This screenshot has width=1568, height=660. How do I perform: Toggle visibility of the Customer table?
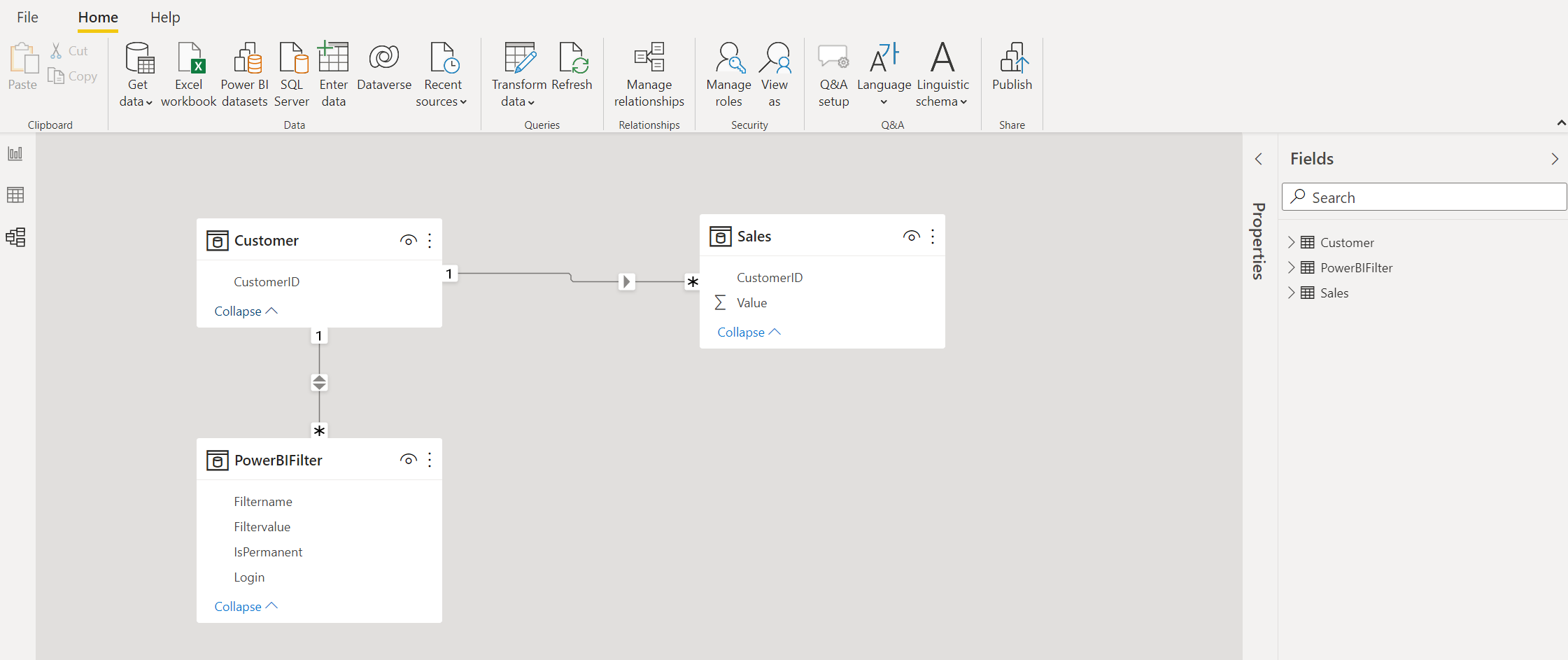(x=408, y=241)
